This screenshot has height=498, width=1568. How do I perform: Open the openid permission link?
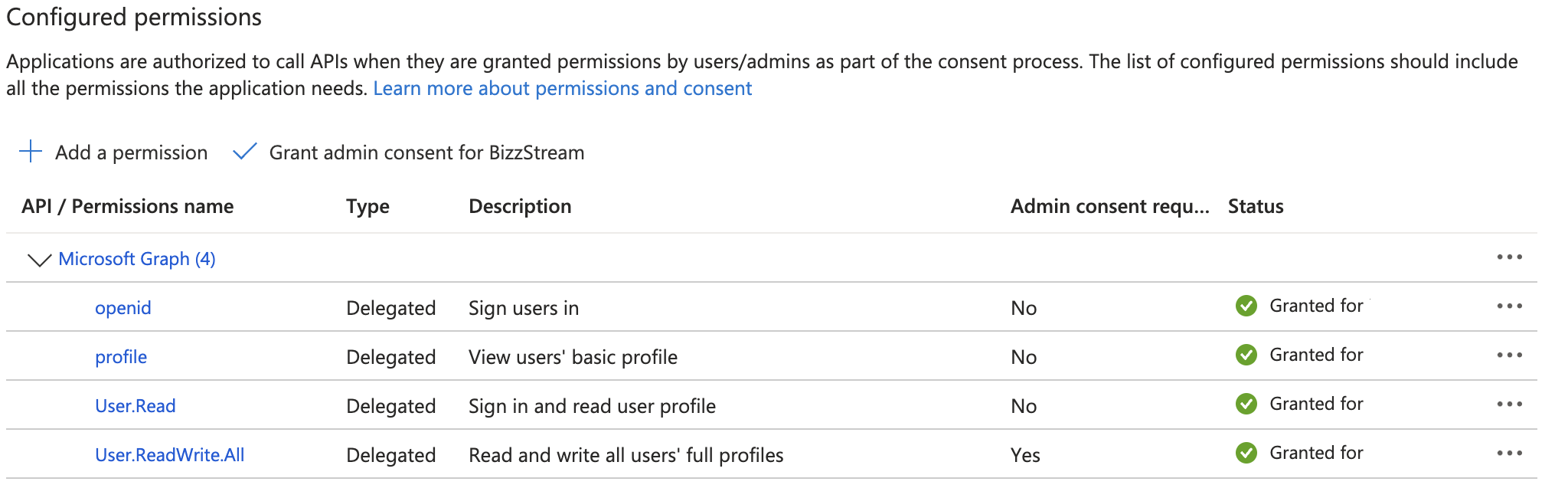pos(122,308)
